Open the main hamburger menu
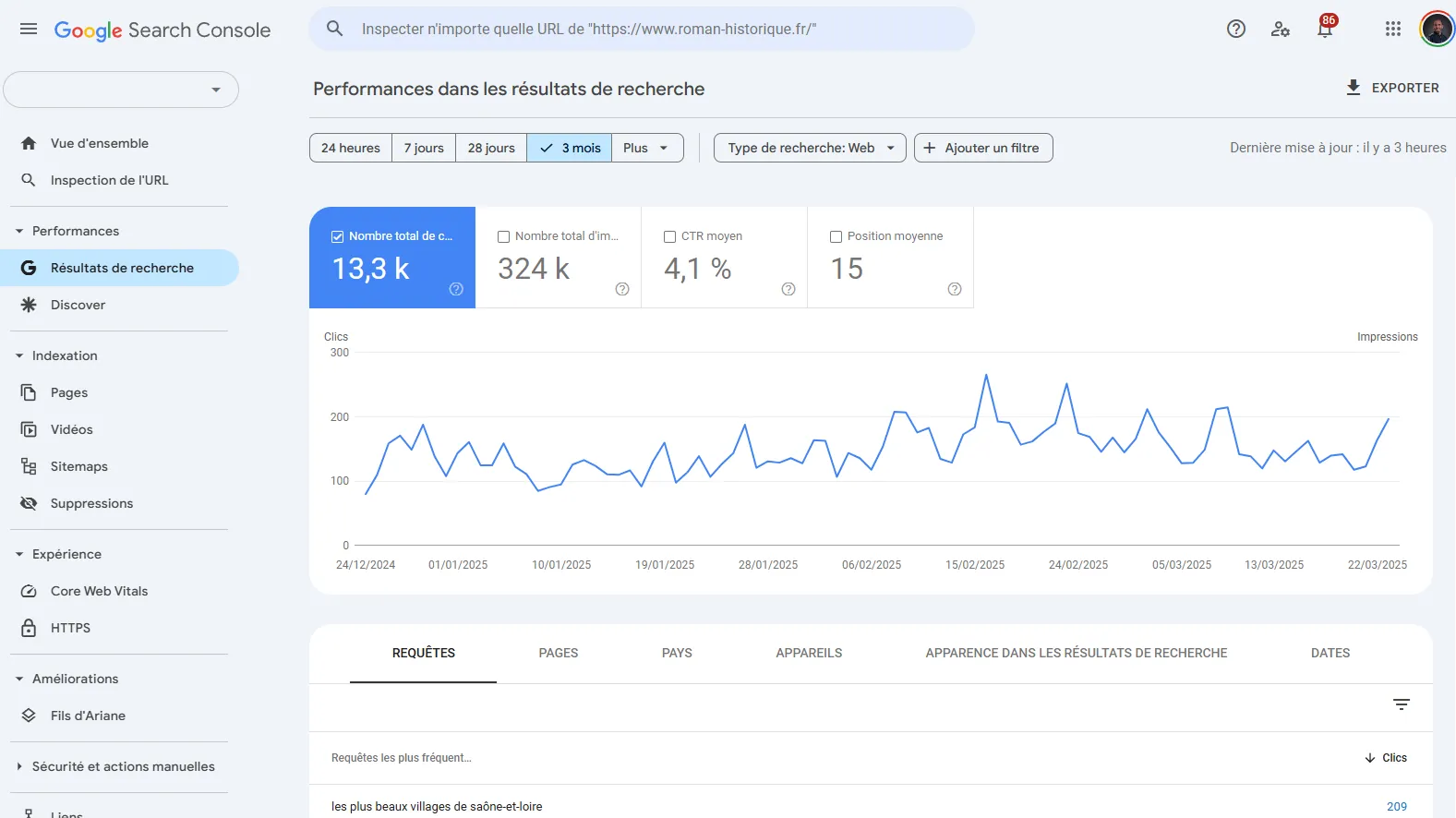1456x818 pixels. pos(29,30)
